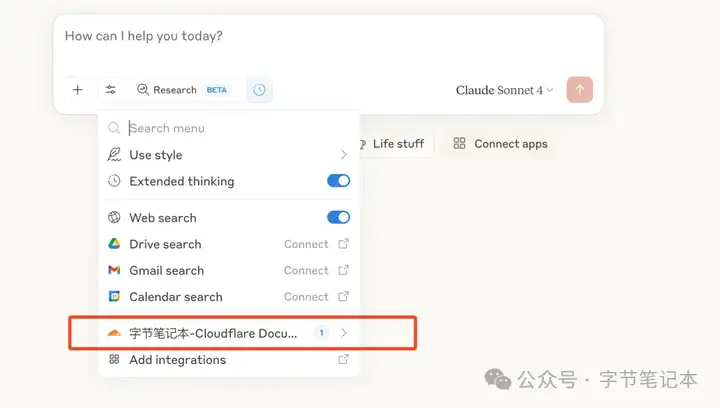Click the Cloudflare cloud icon

pos(114,333)
